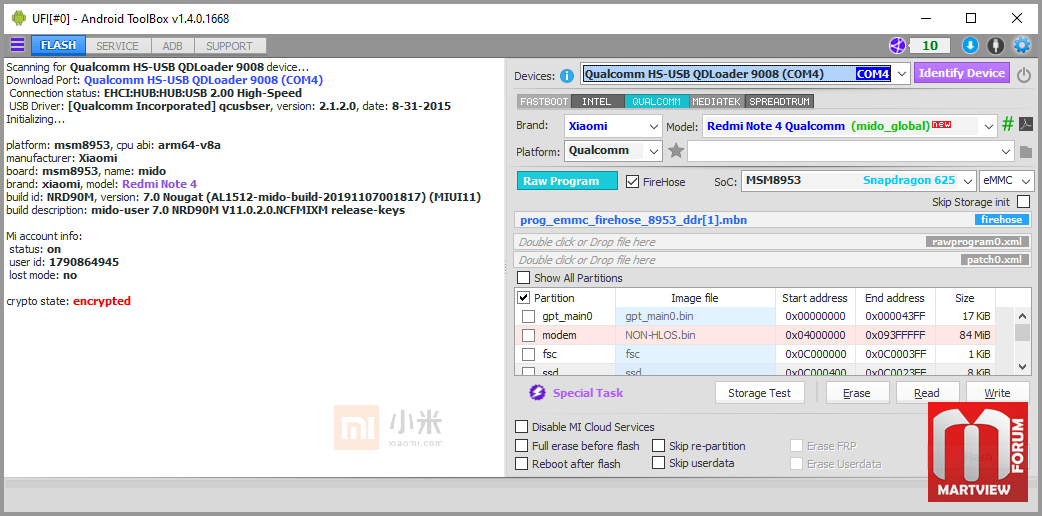Image resolution: width=1042 pixels, height=516 pixels.
Task: Open the eMMC storage type dropdown
Action: 1007,180
